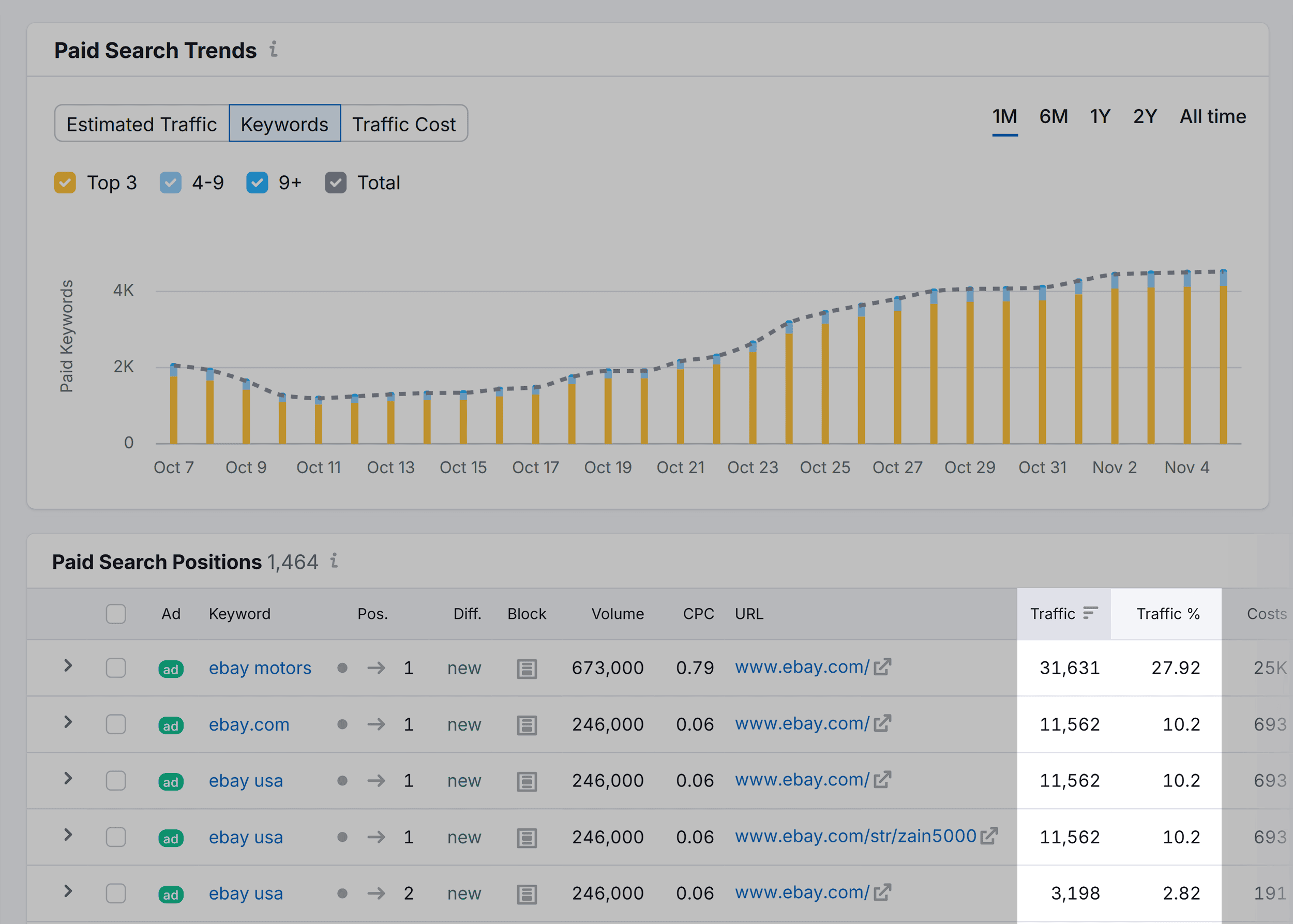Switch the chart to the 6M time range

1053,117
